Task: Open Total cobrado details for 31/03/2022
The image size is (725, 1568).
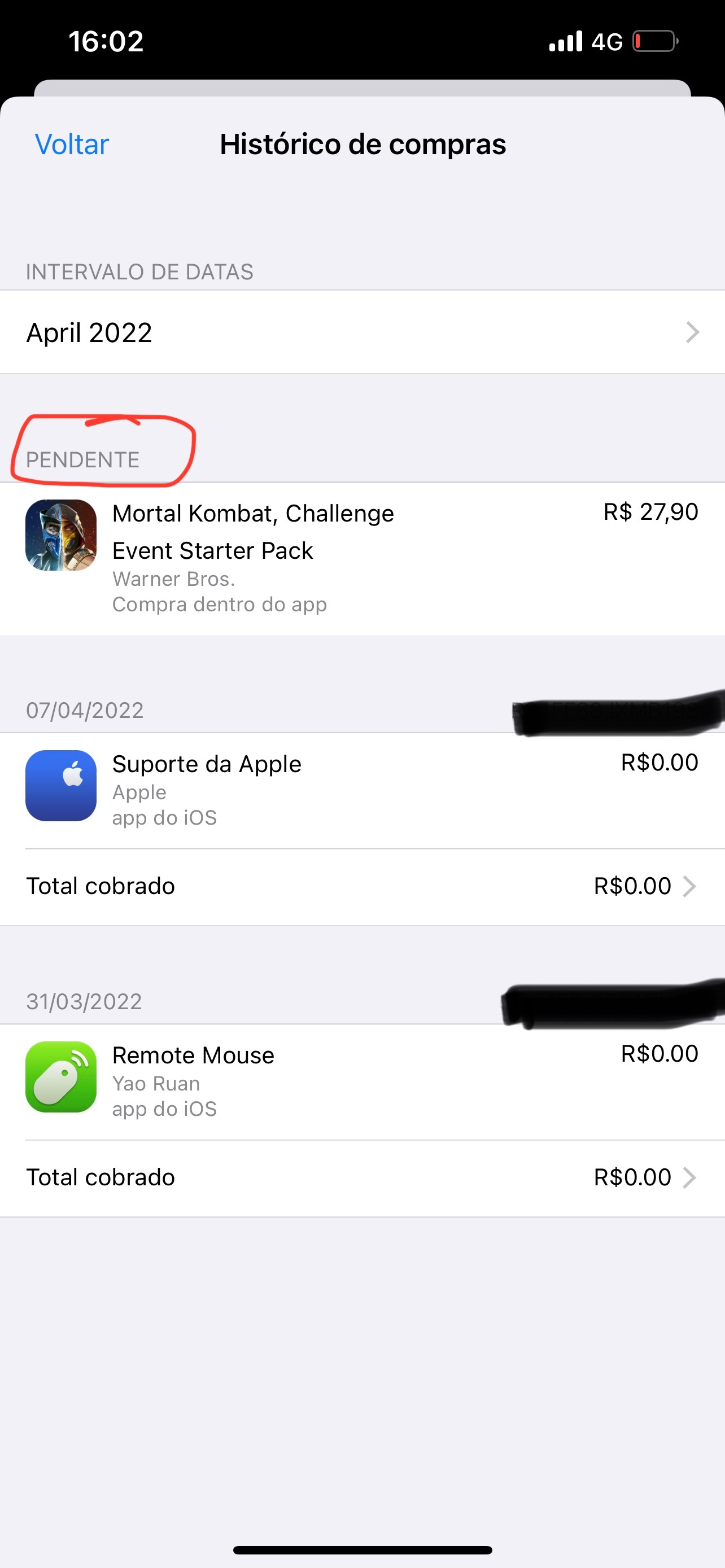Action: click(x=362, y=1177)
